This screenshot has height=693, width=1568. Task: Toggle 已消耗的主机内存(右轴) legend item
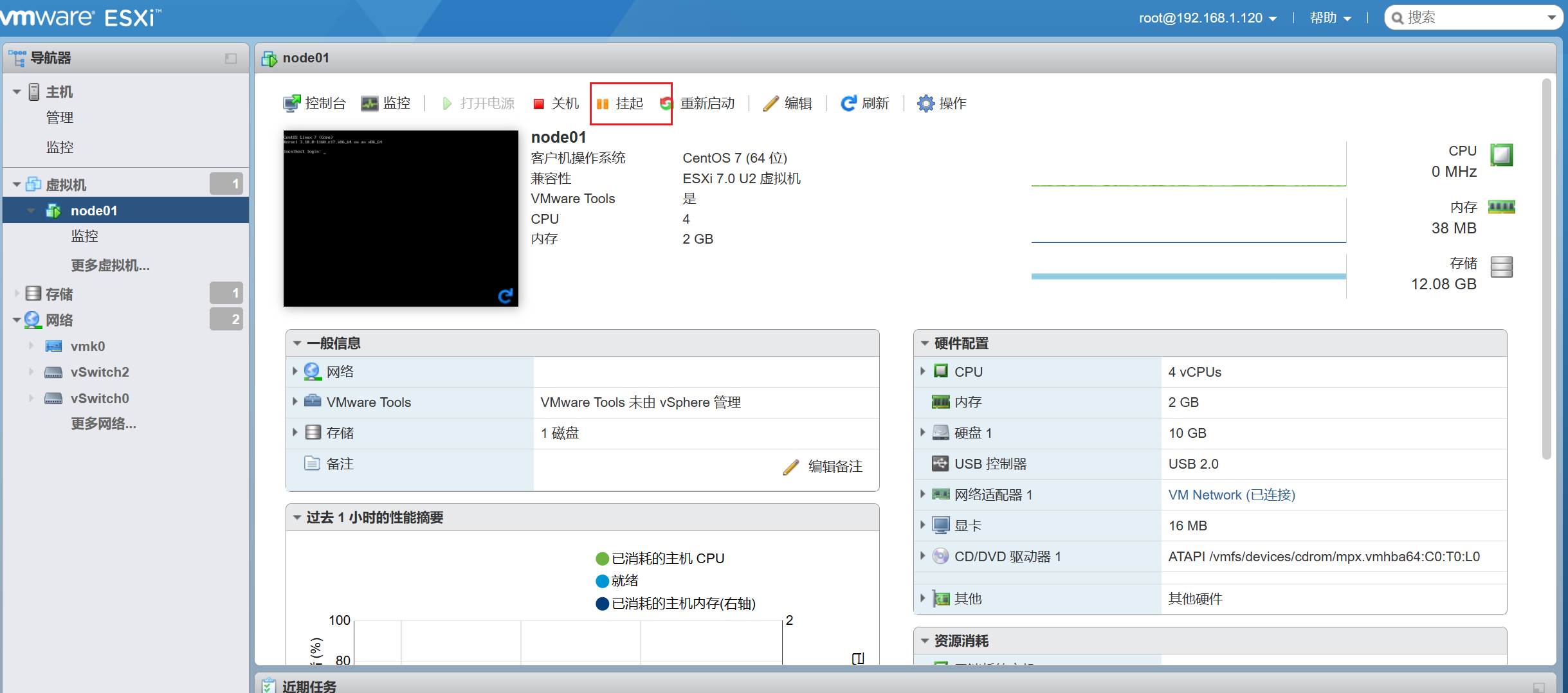click(x=675, y=604)
